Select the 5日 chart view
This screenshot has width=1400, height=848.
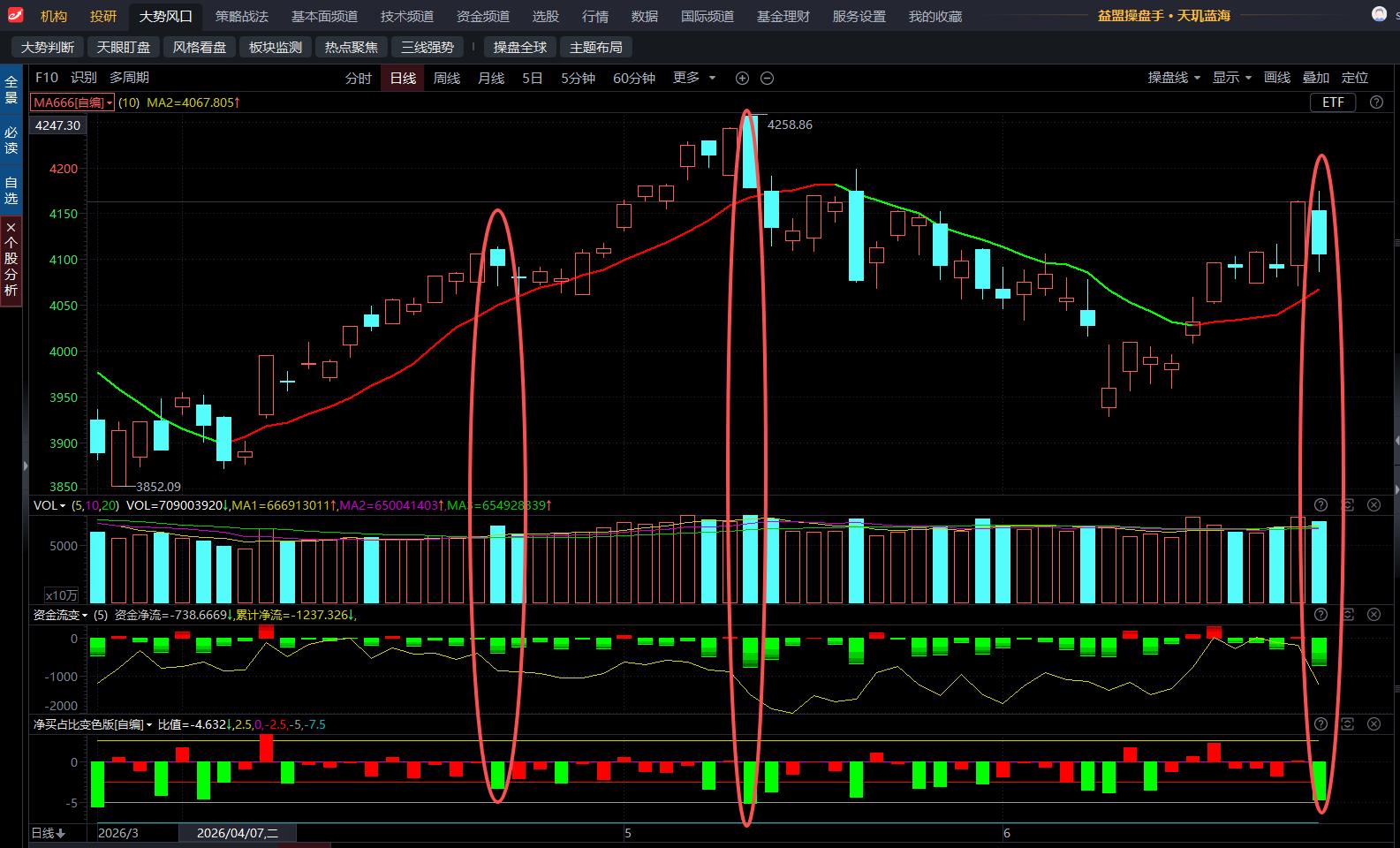533,78
